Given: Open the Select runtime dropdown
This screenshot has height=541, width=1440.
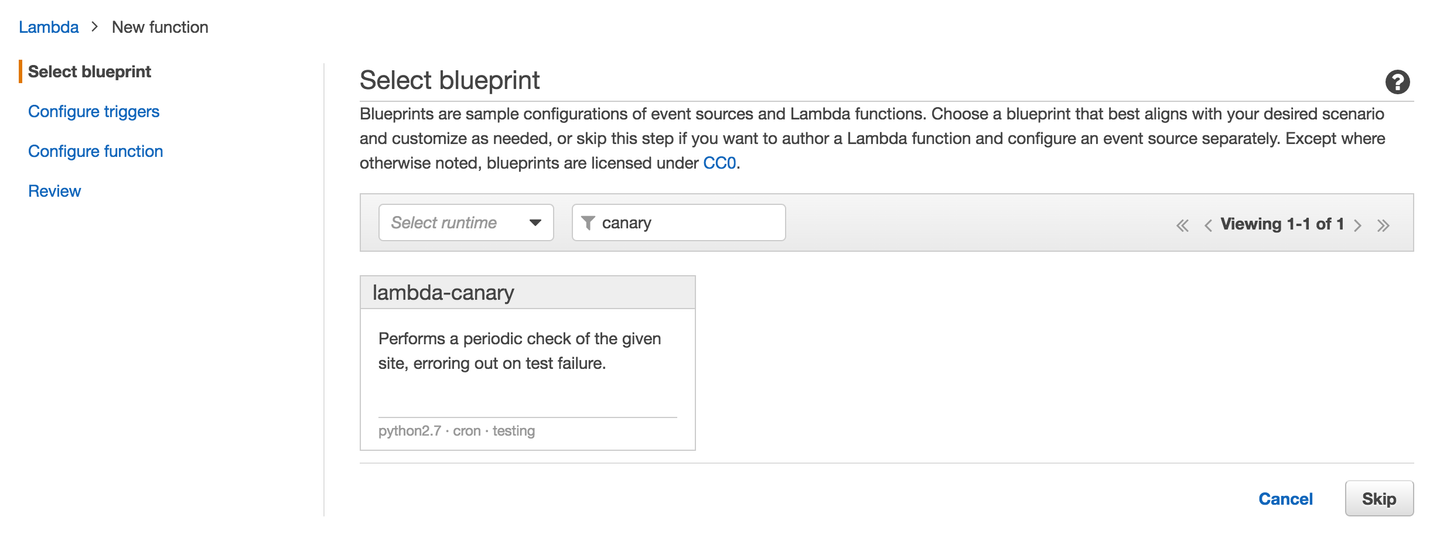Looking at the screenshot, I should point(466,223).
